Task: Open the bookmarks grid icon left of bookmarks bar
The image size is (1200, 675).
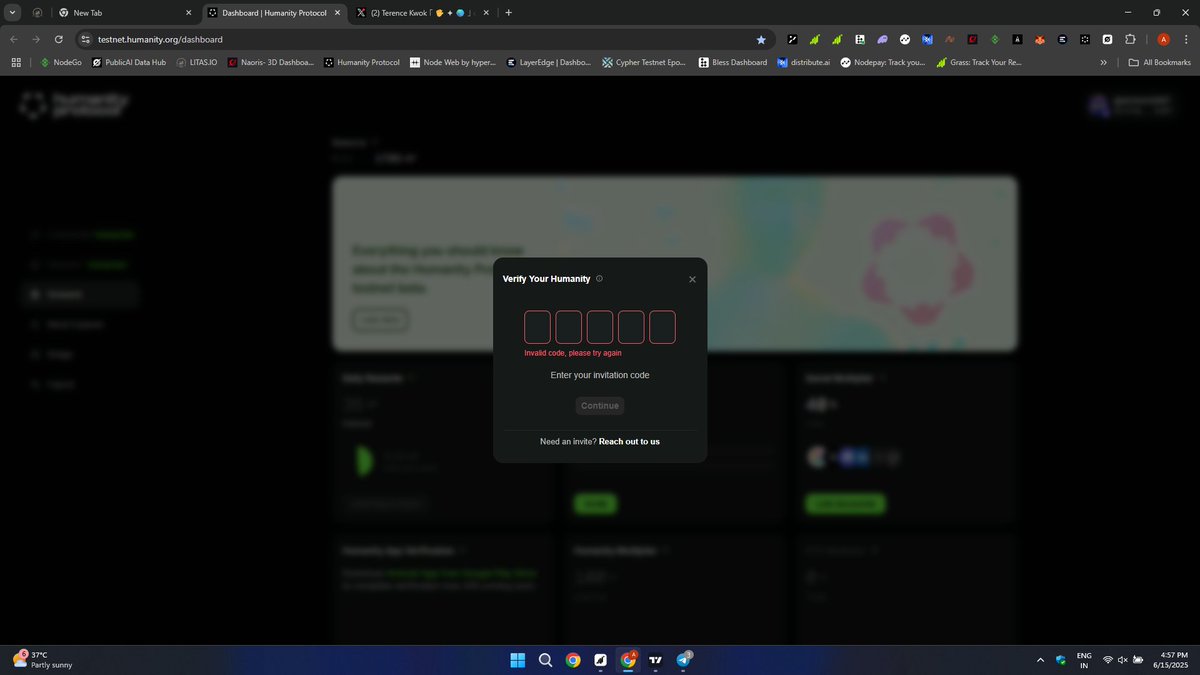Action: click(16, 62)
